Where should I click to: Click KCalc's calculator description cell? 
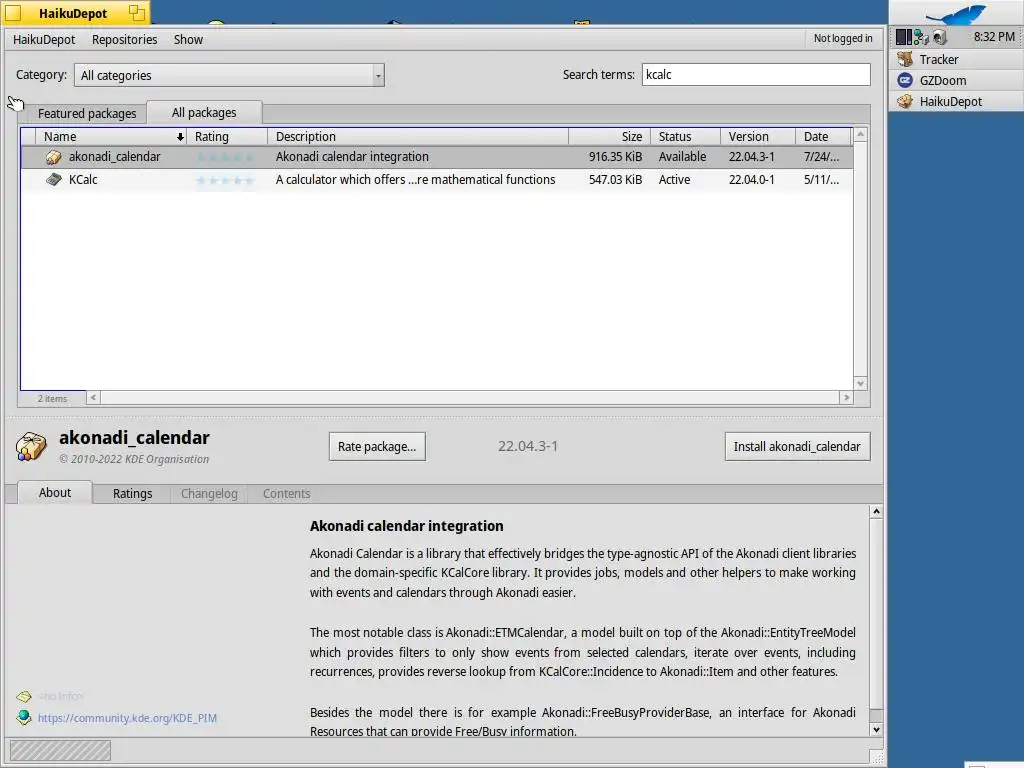(x=415, y=180)
